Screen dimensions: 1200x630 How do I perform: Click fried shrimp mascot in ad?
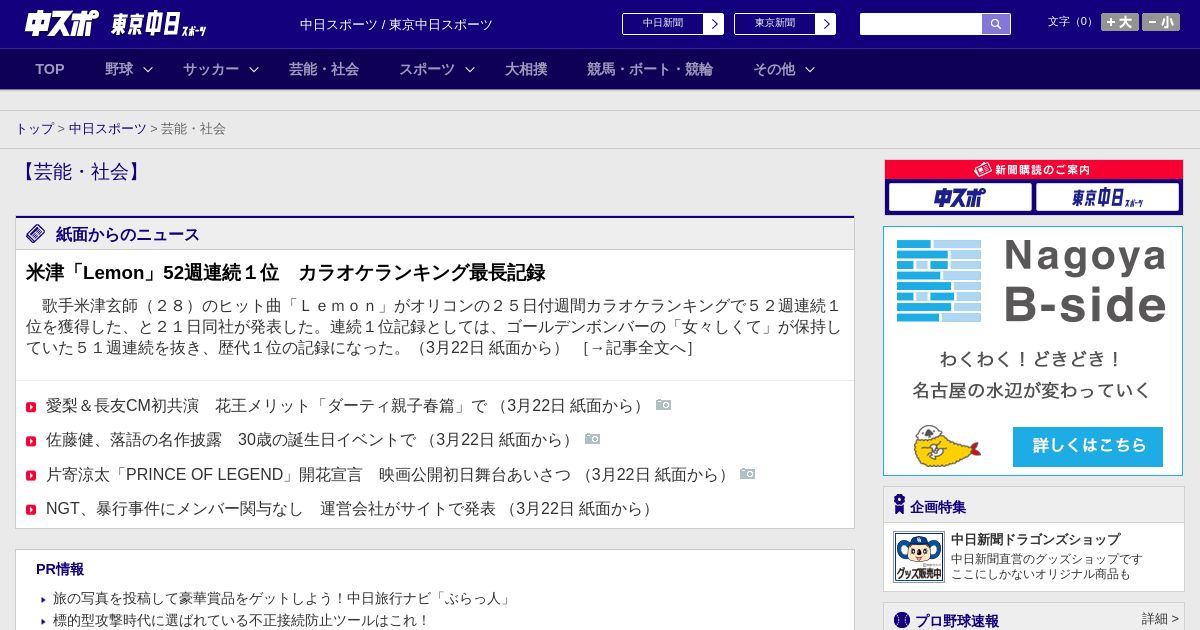click(x=945, y=446)
